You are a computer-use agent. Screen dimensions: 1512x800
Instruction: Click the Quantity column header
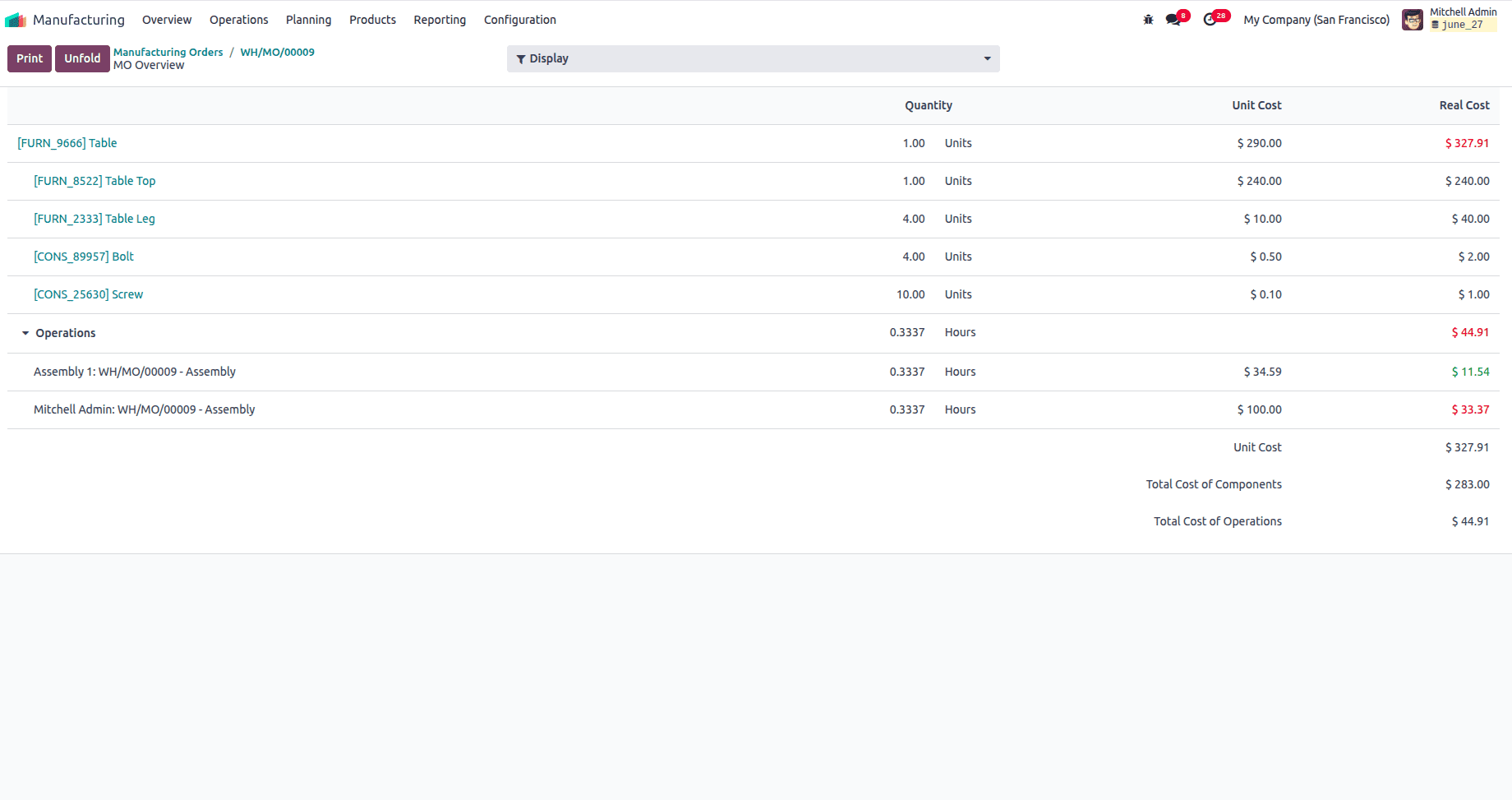(x=929, y=105)
